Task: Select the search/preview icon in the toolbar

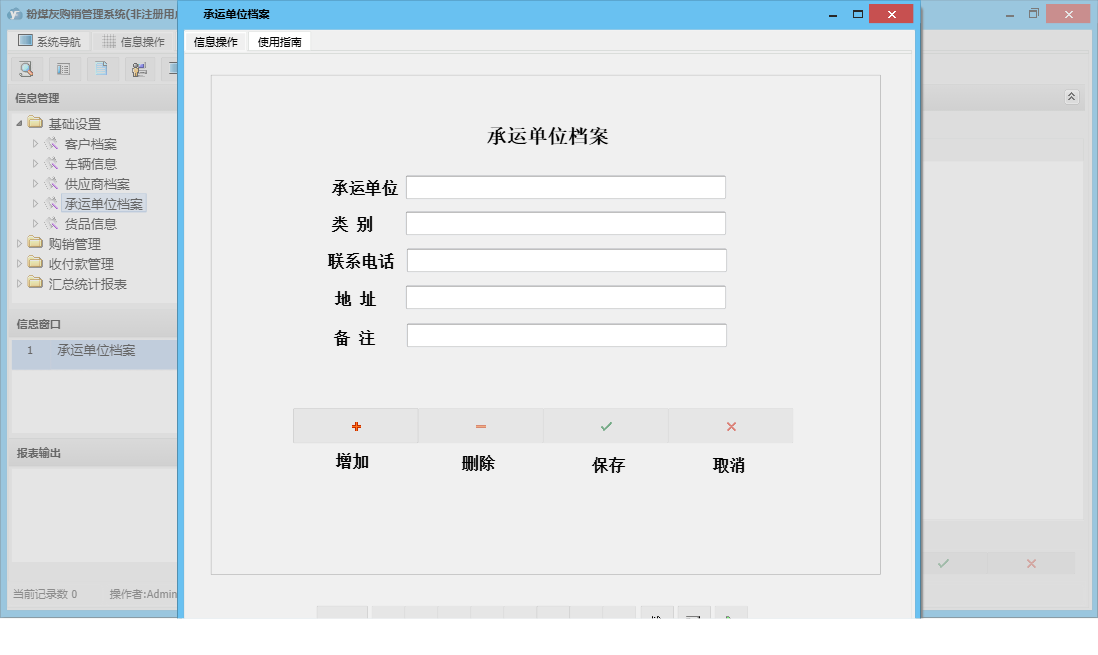Action: click(x=26, y=68)
